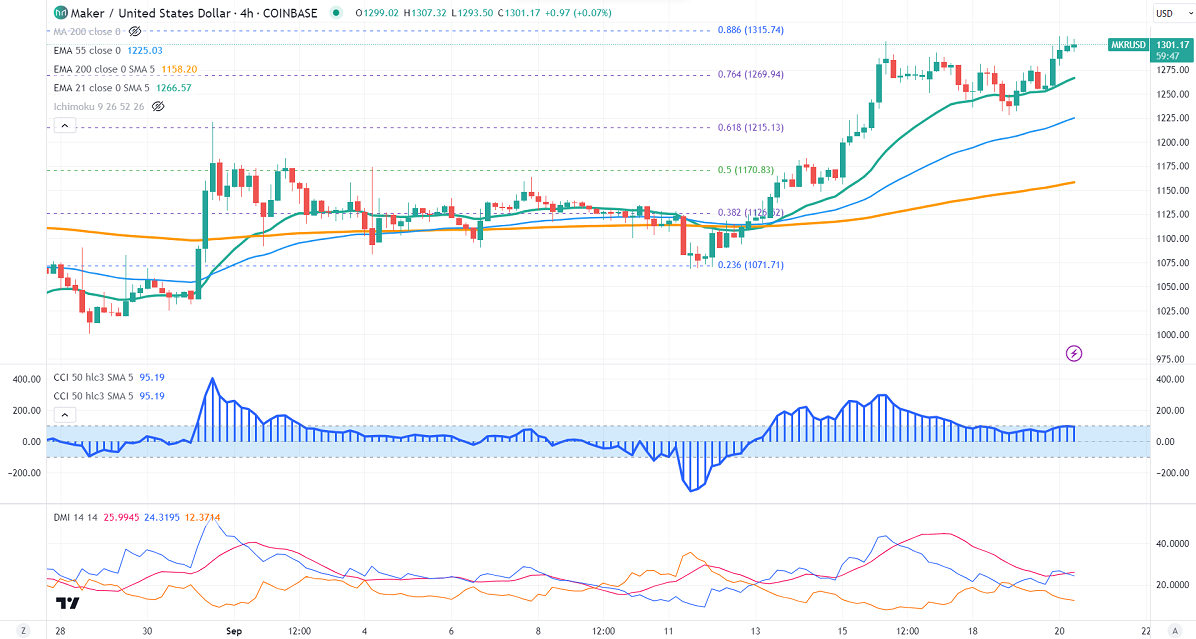Click the H1307.32 high price value
This screenshot has height=639, width=1196.
pos(425,13)
